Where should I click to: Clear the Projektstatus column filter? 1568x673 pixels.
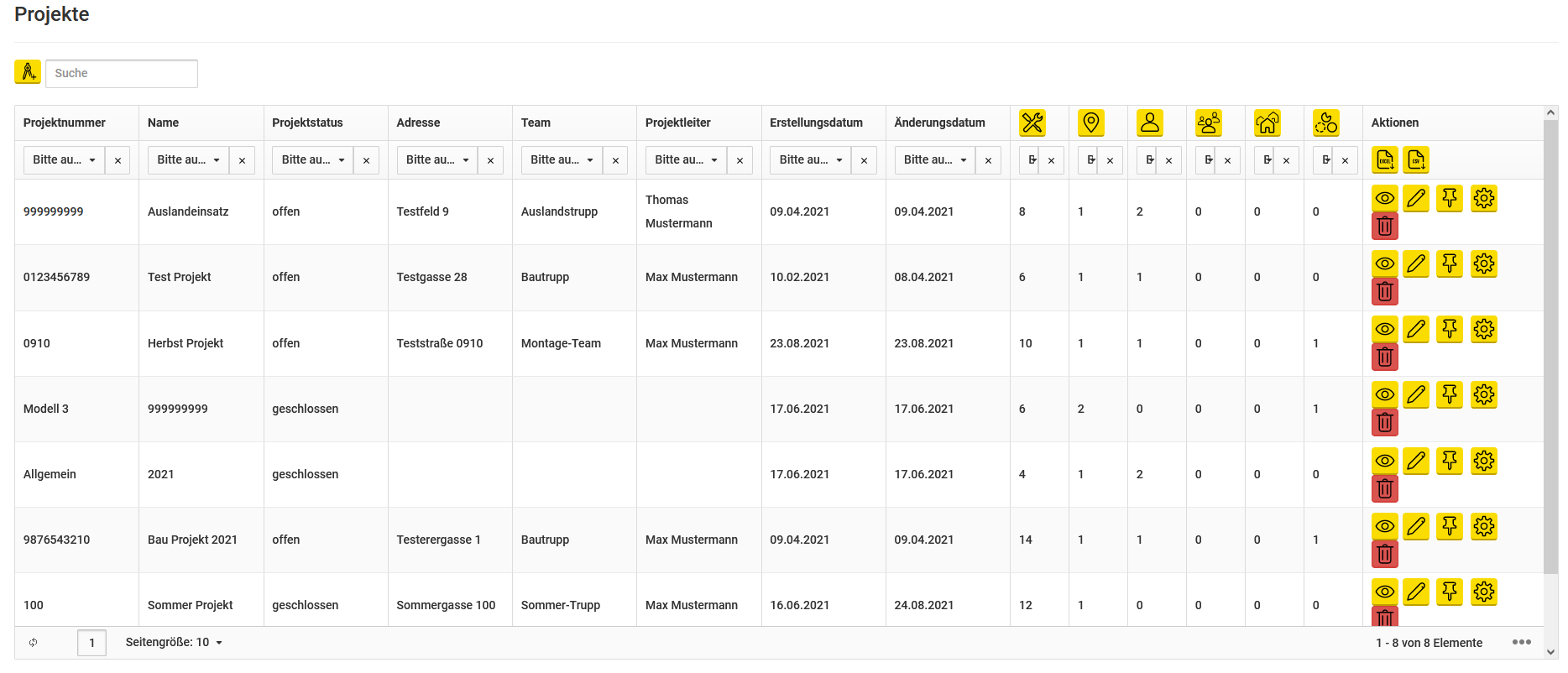coord(366,160)
